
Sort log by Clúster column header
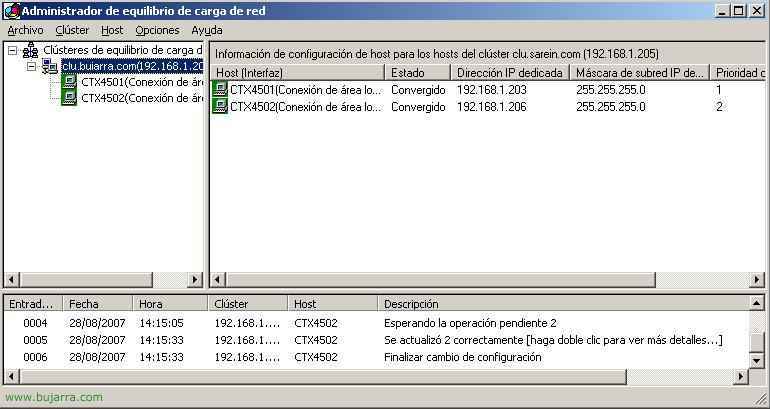tap(248, 304)
